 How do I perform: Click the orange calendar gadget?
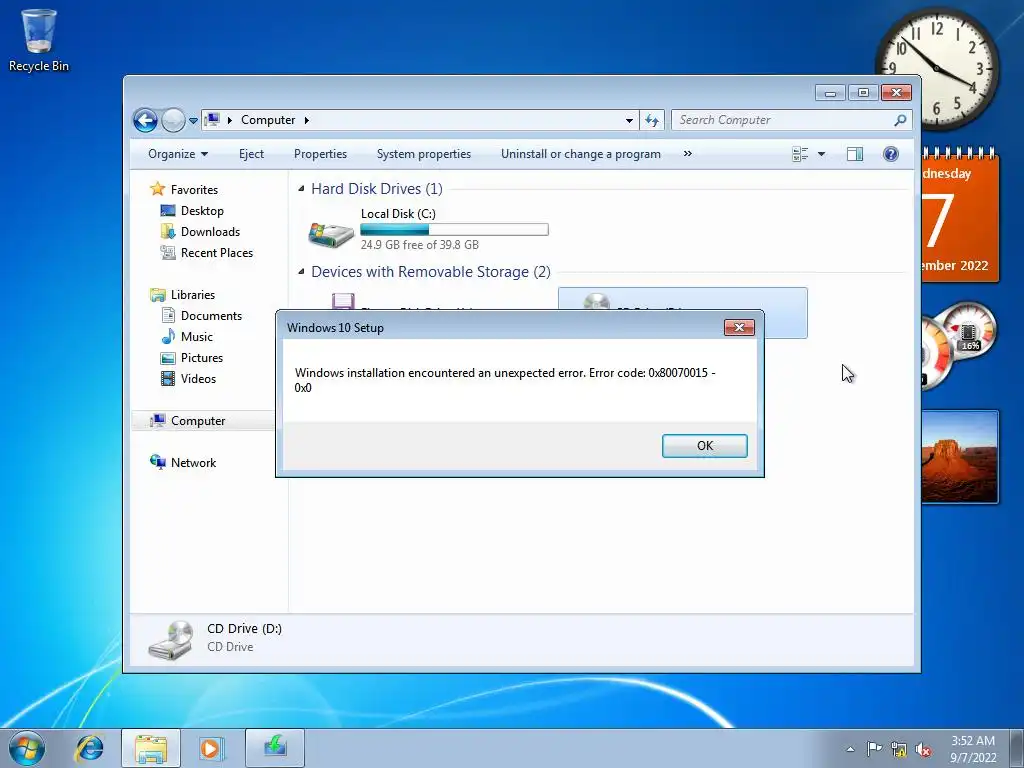point(960,216)
